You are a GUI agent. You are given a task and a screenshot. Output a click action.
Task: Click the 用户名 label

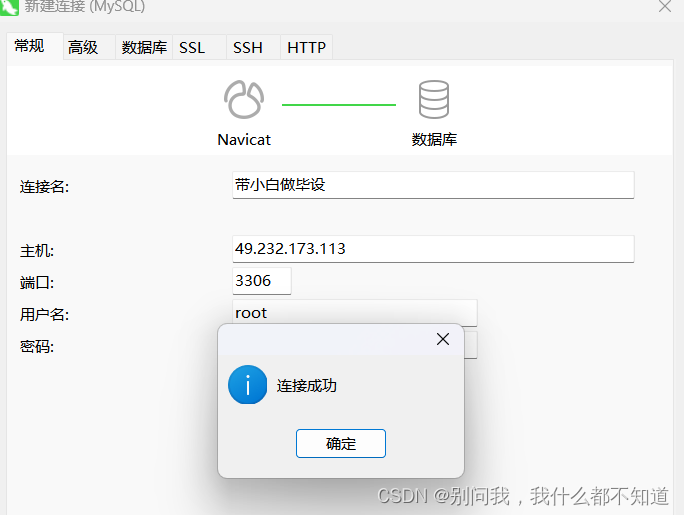tap(44, 314)
